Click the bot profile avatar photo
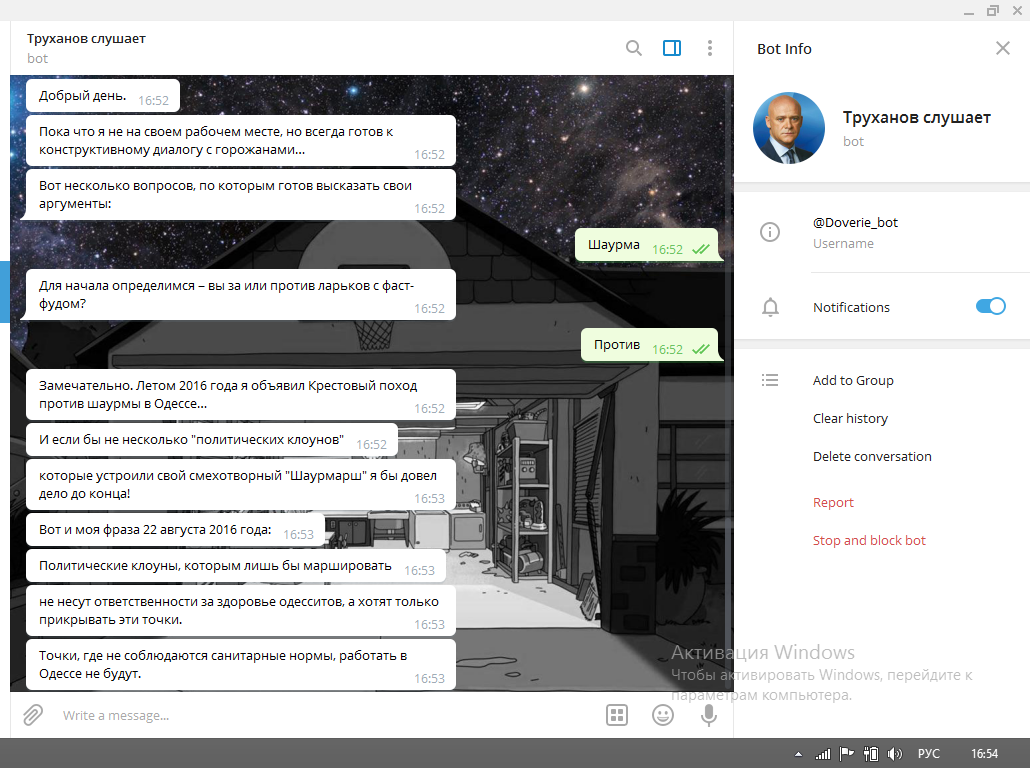 point(788,128)
